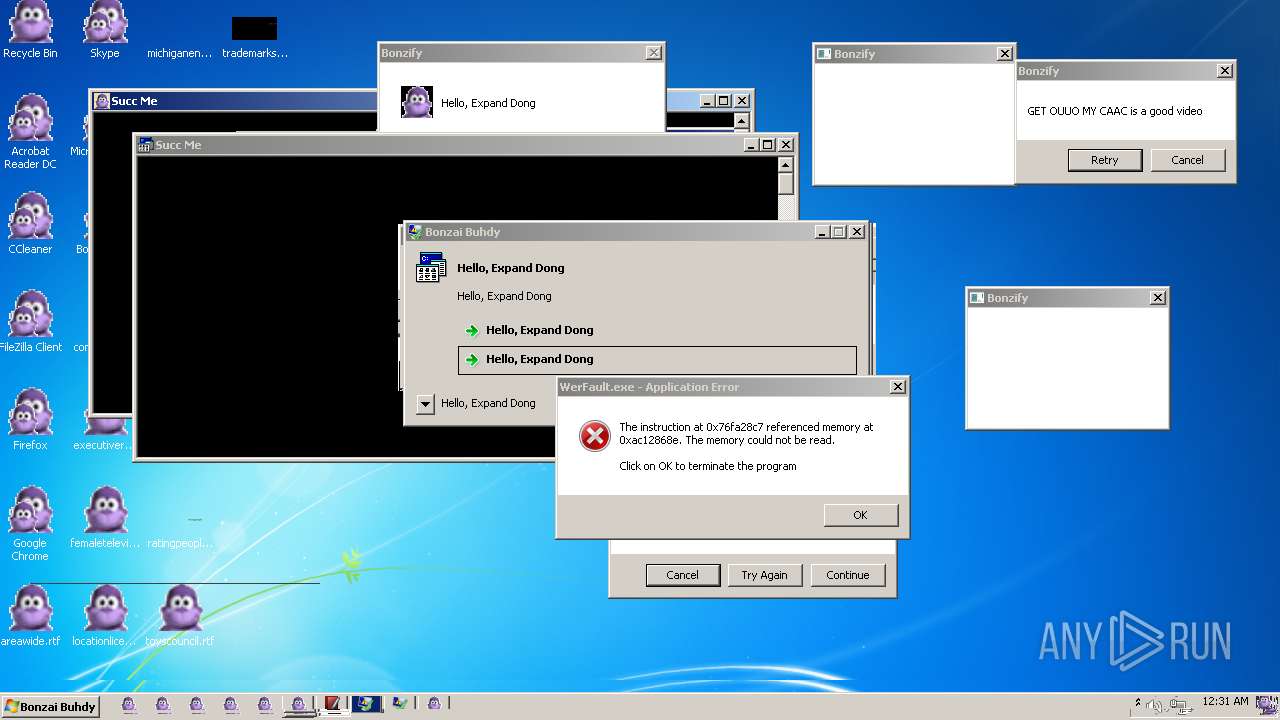
Task: Close the WerFault.exe Application Error dialog
Action: point(898,387)
